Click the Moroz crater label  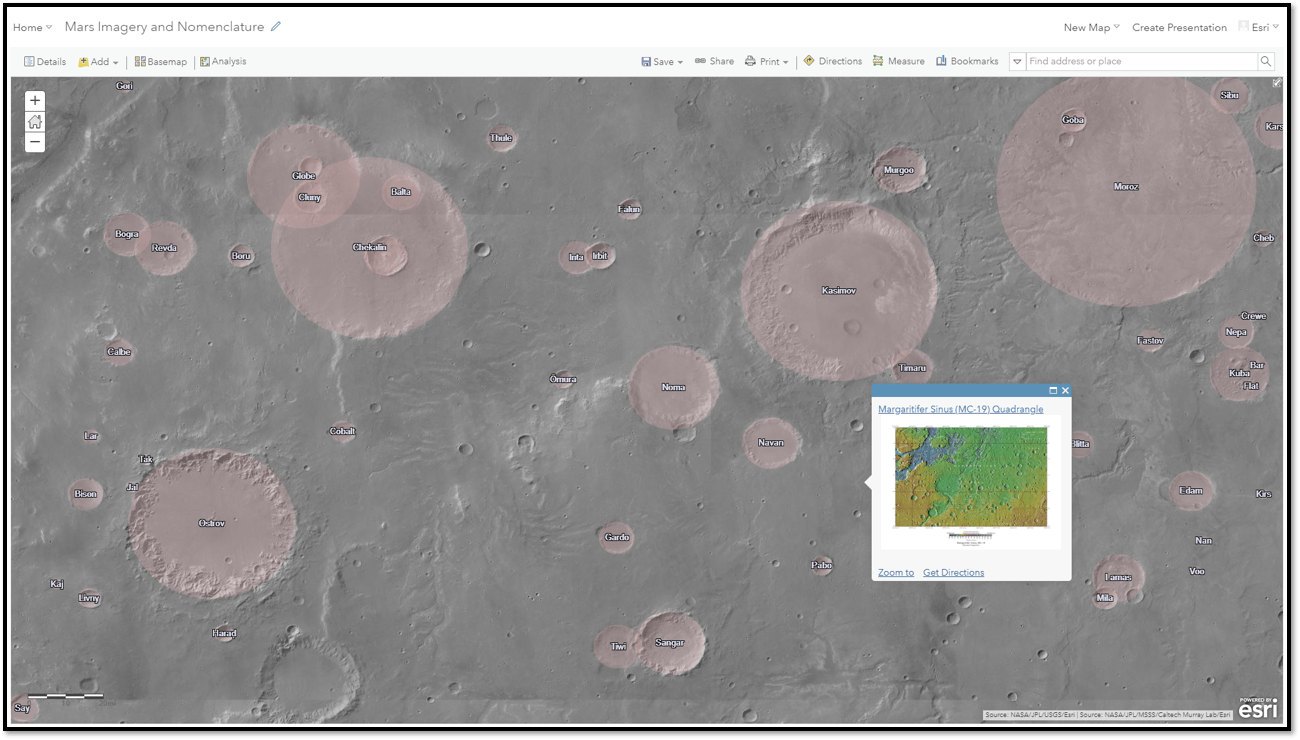(1126, 186)
